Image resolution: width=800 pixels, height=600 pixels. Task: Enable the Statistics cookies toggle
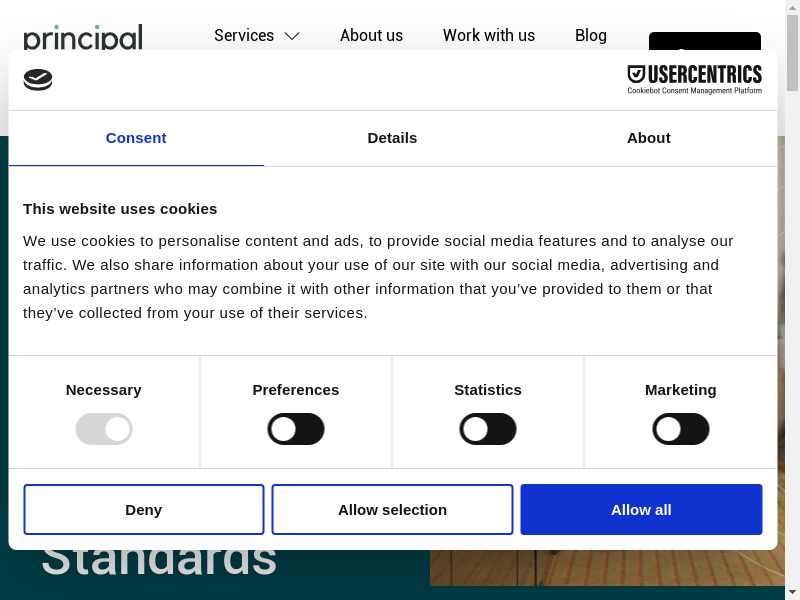(488, 429)
